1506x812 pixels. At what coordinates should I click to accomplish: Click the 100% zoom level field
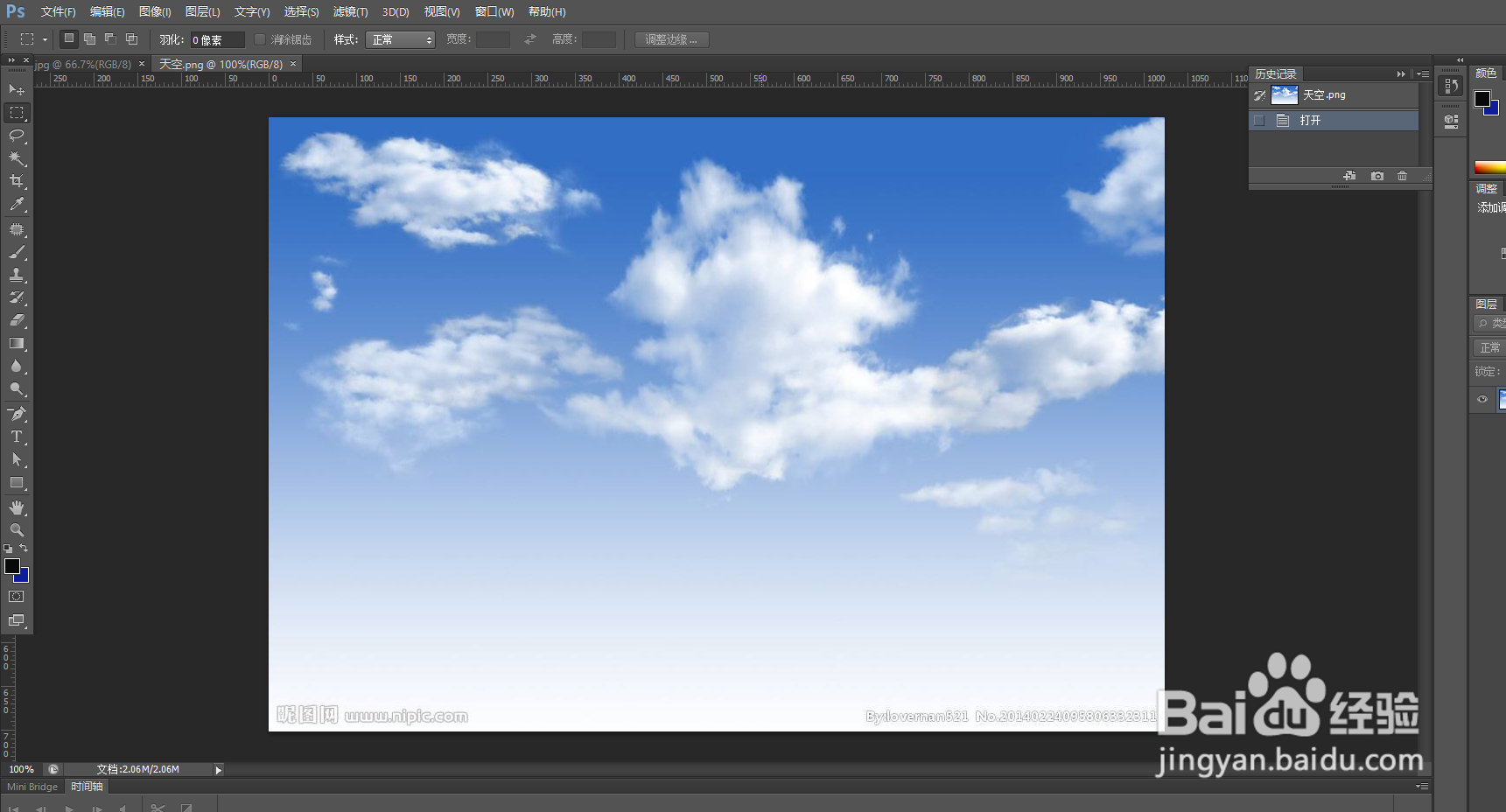22,770
